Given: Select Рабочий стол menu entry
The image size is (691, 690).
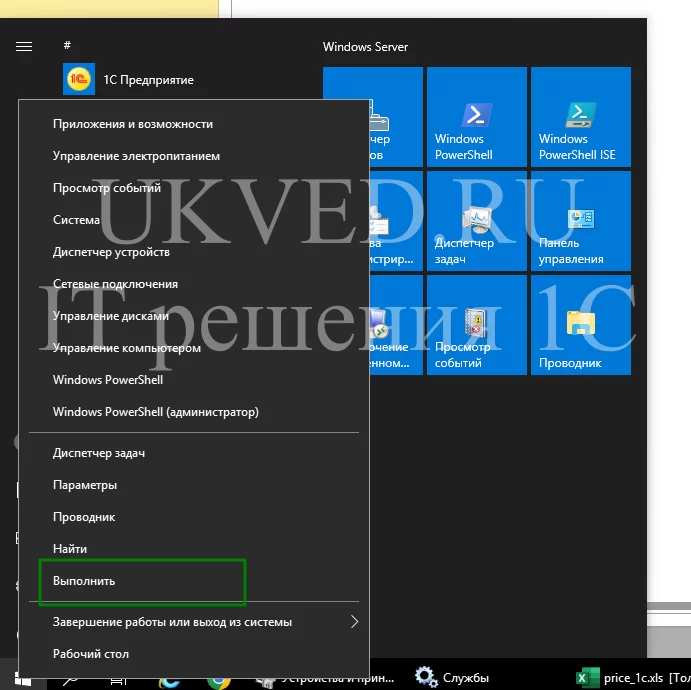Looking at the screenshot, I should pos(194,654).
